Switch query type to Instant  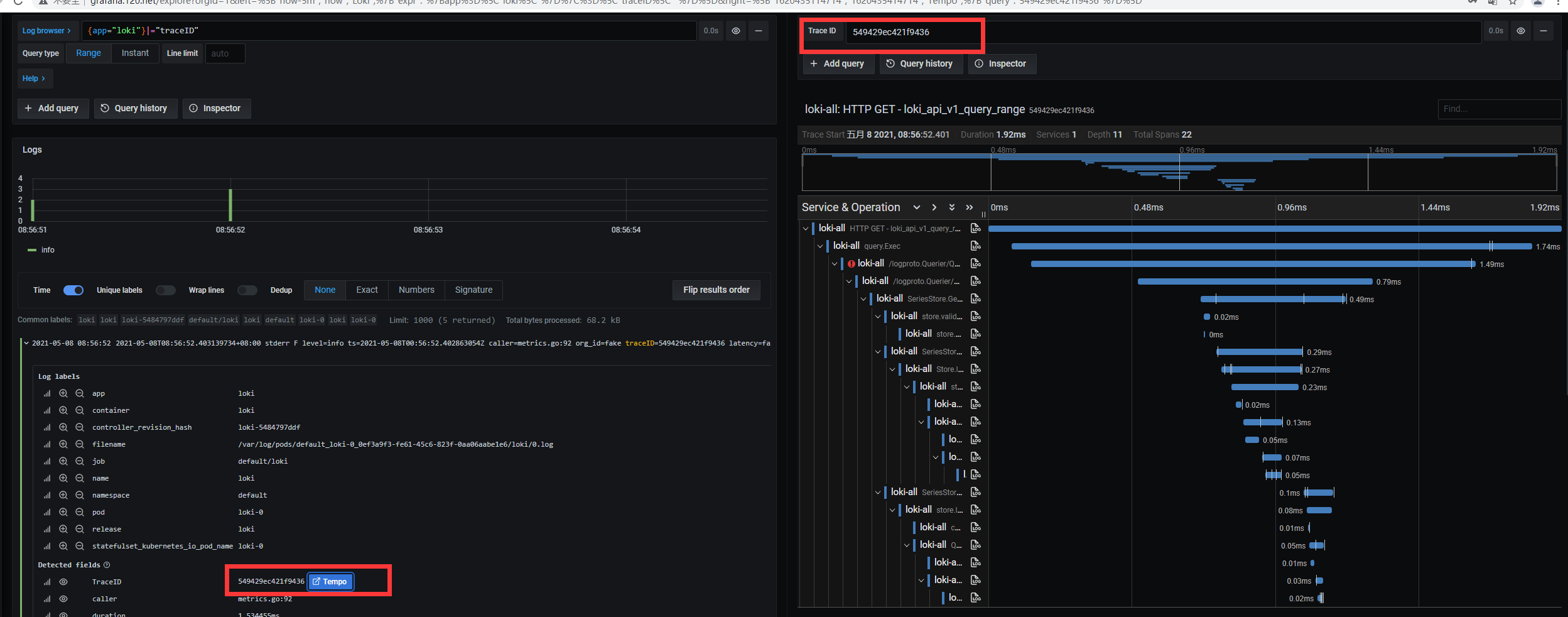[x=135, y=53]
